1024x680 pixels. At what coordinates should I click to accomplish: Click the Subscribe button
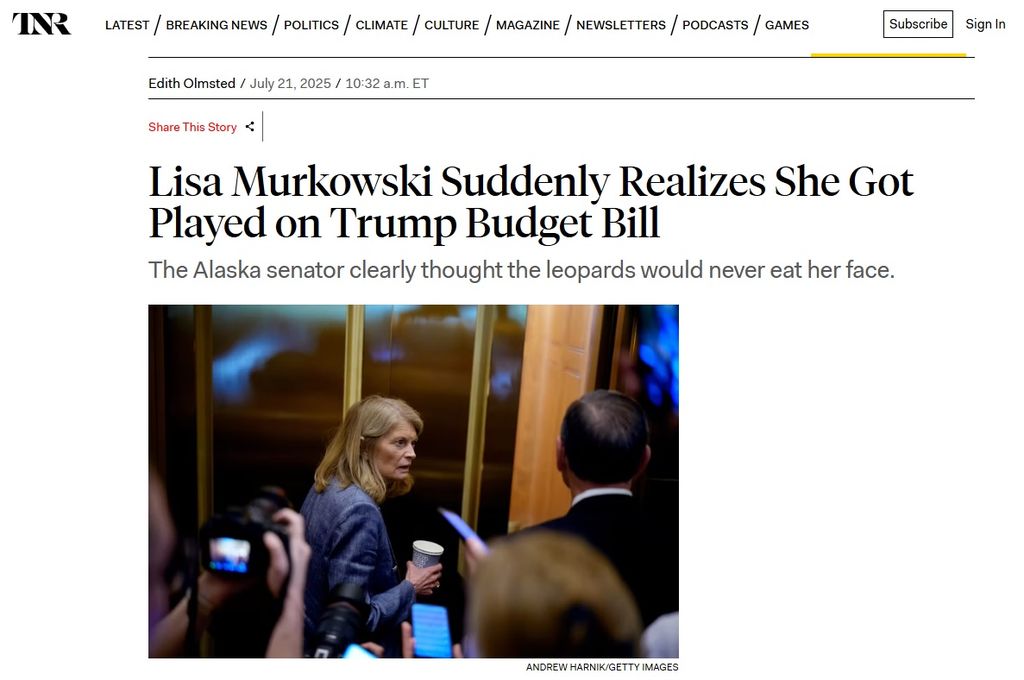tap(918, 24)
